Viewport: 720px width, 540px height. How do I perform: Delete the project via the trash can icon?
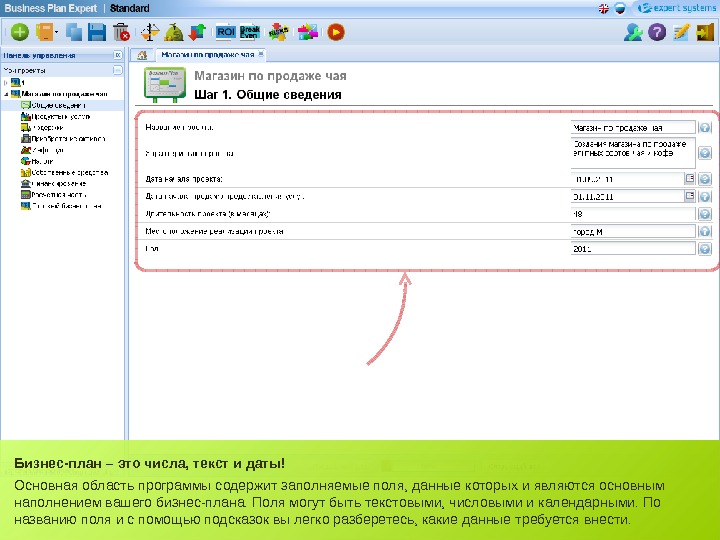click(121, 32)
